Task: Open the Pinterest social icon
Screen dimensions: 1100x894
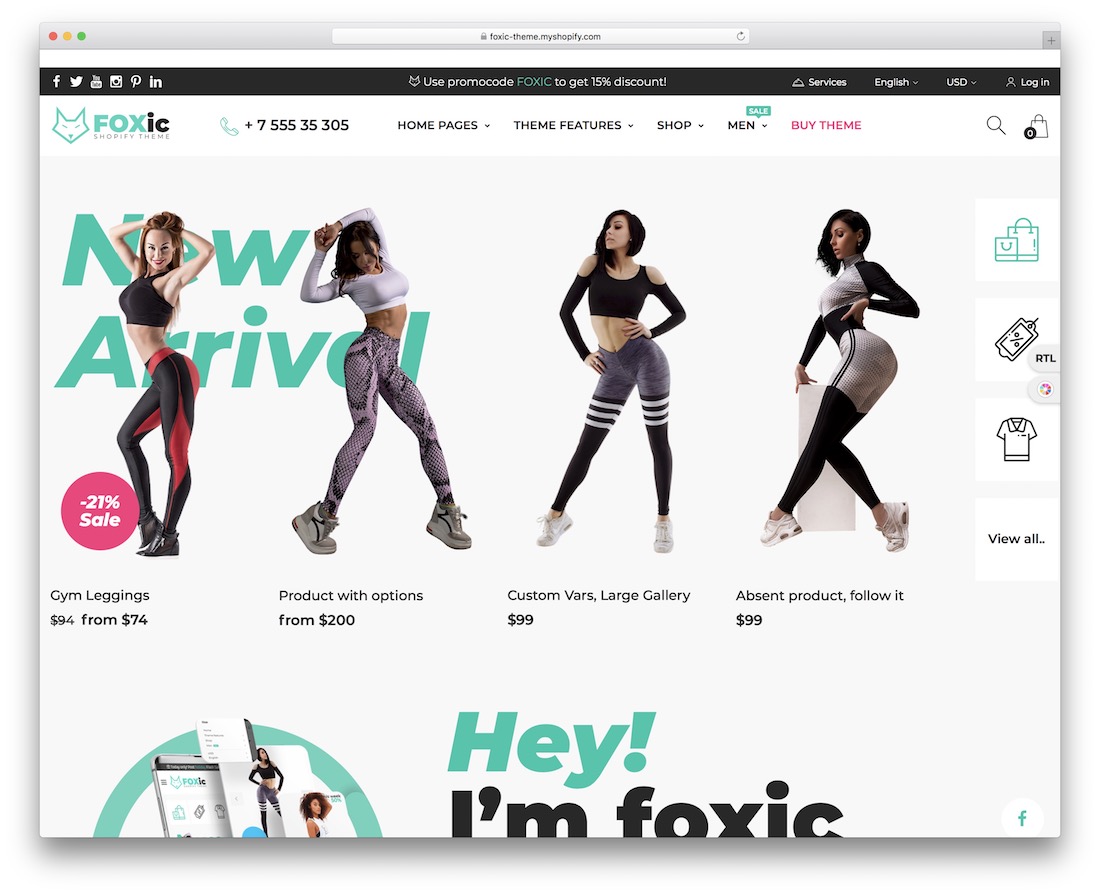Action: pyautogui.click(x=135, y=81)
